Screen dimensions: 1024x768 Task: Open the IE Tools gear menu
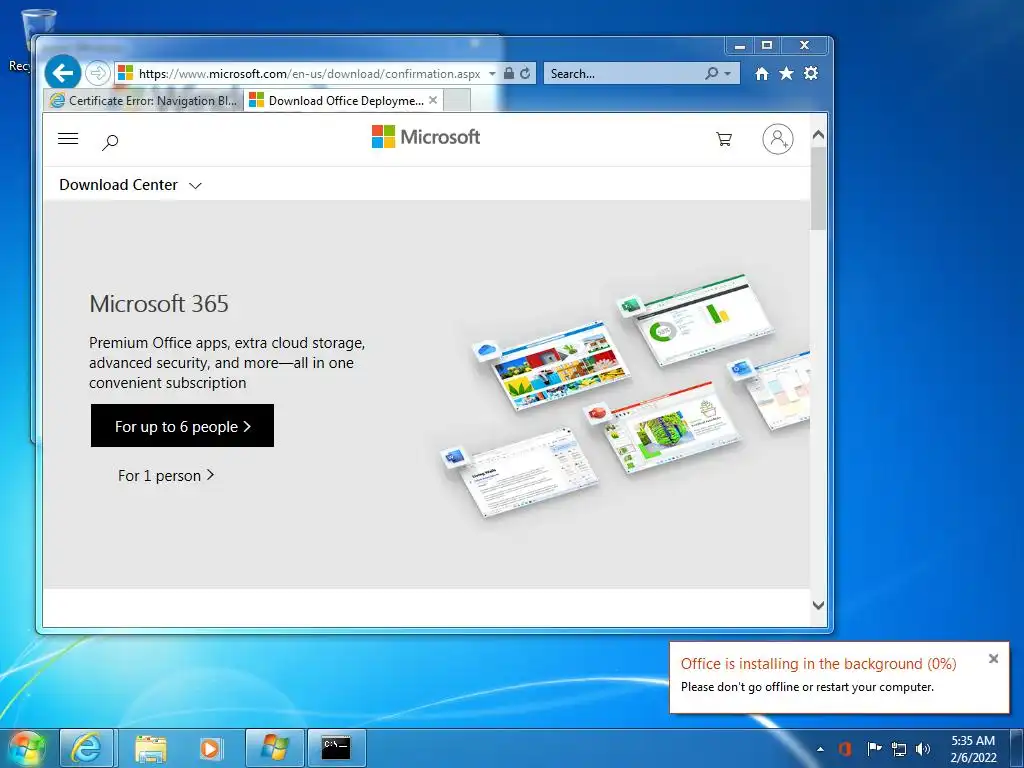(x=811, y=73)
